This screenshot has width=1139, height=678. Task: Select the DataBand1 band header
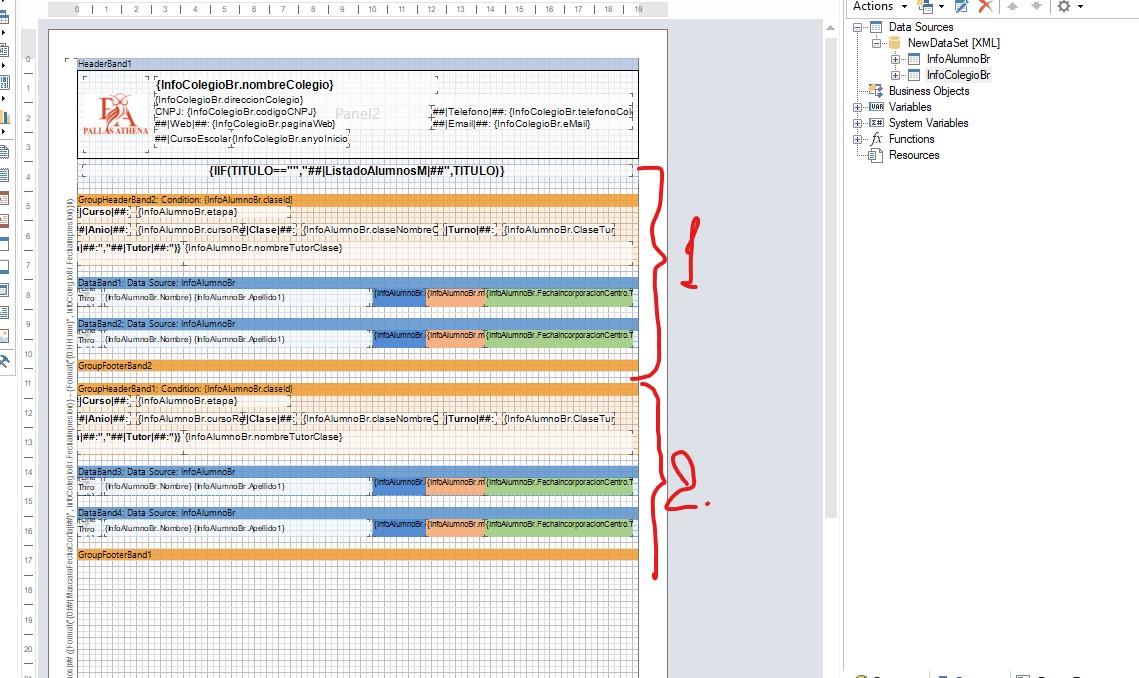click(357, 283)
